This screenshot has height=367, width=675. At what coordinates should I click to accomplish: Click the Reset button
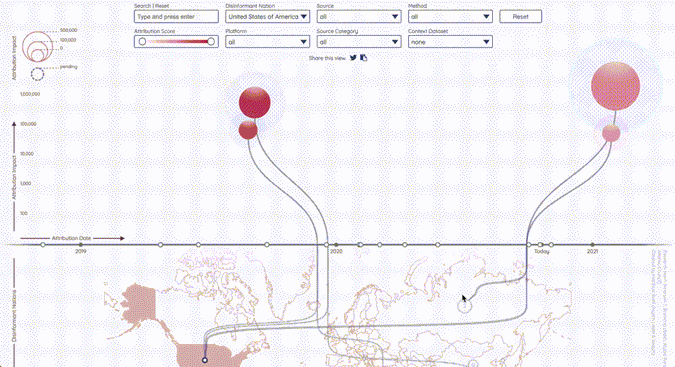(520, 17)
